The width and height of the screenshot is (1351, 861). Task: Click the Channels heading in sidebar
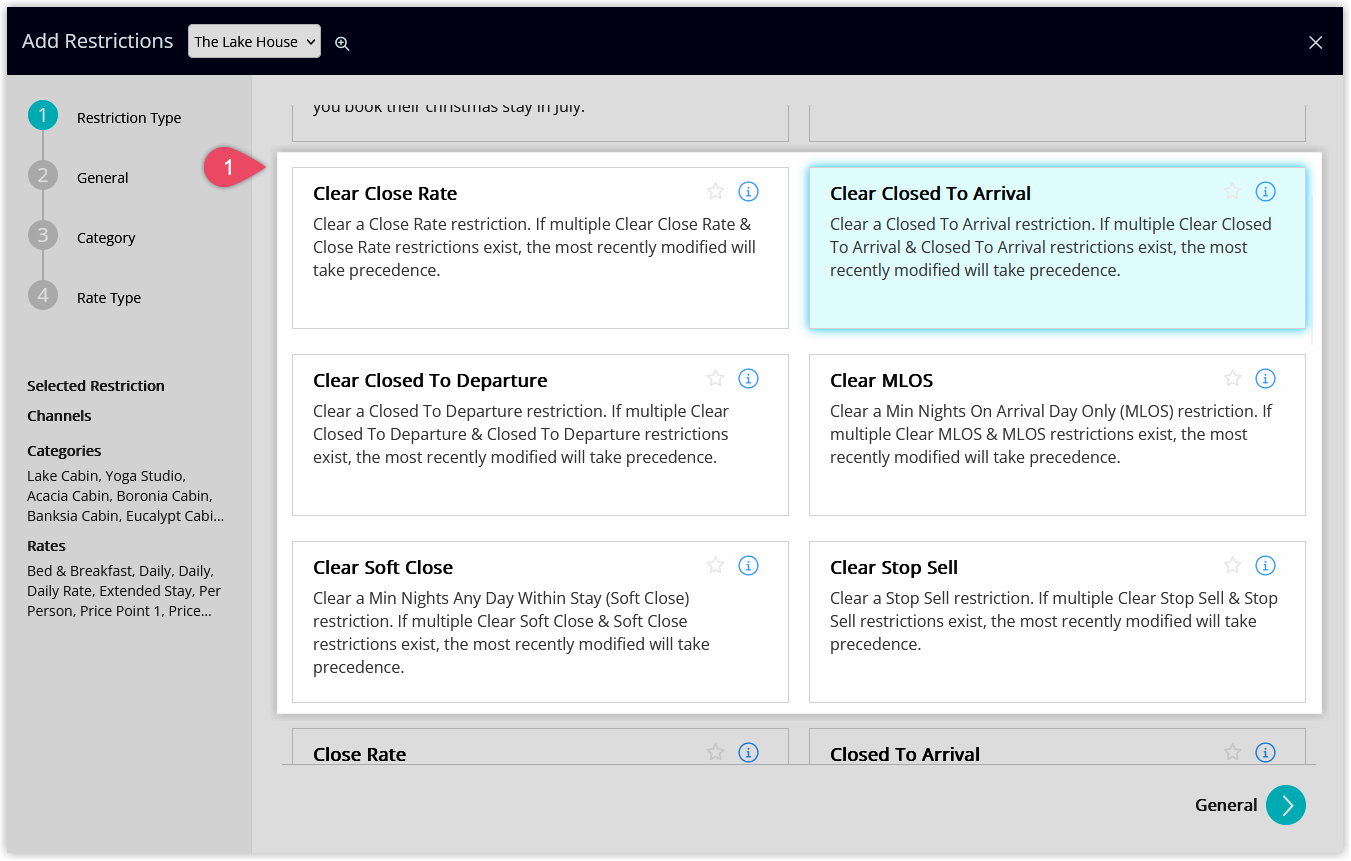(59, 416)
